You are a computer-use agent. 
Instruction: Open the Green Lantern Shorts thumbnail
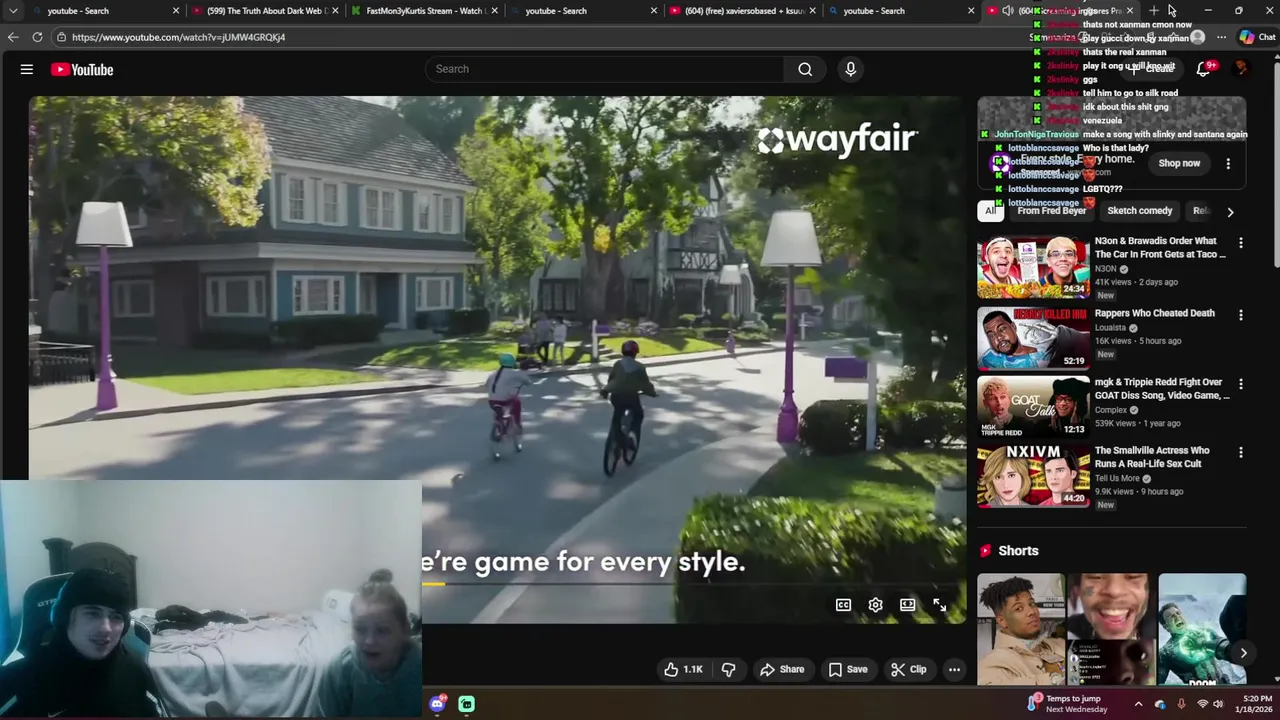coord(1202,629)
